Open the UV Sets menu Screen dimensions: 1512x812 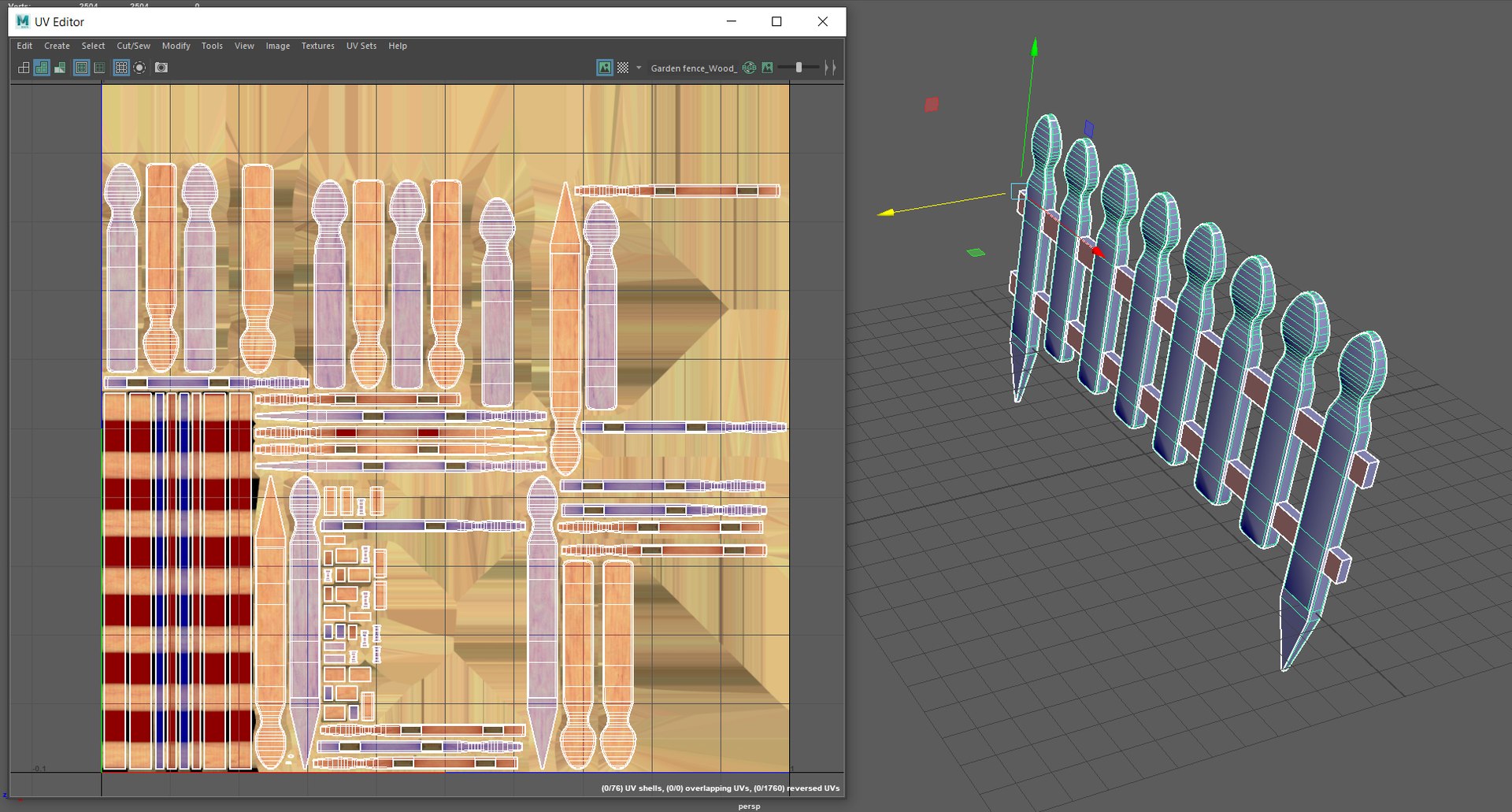[361, 46]
